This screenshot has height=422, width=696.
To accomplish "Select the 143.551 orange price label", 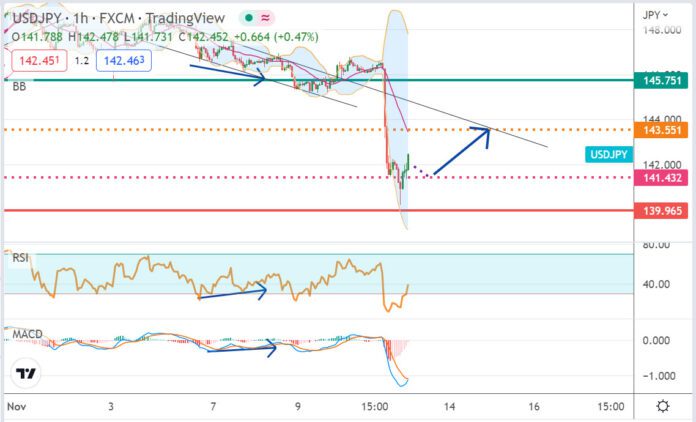I will pyautogui.click(x=661, y=130).
